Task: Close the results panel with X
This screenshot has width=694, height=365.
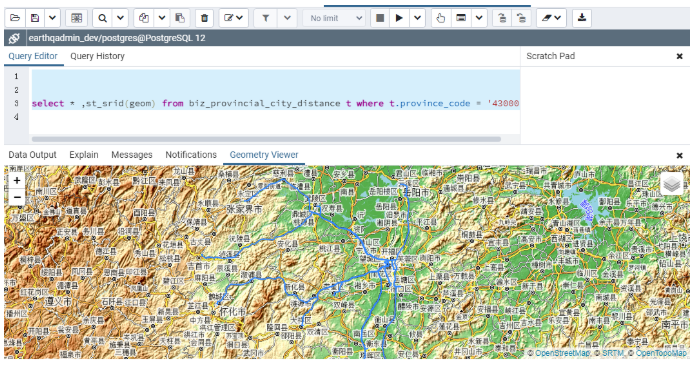Action: [679, 155]
